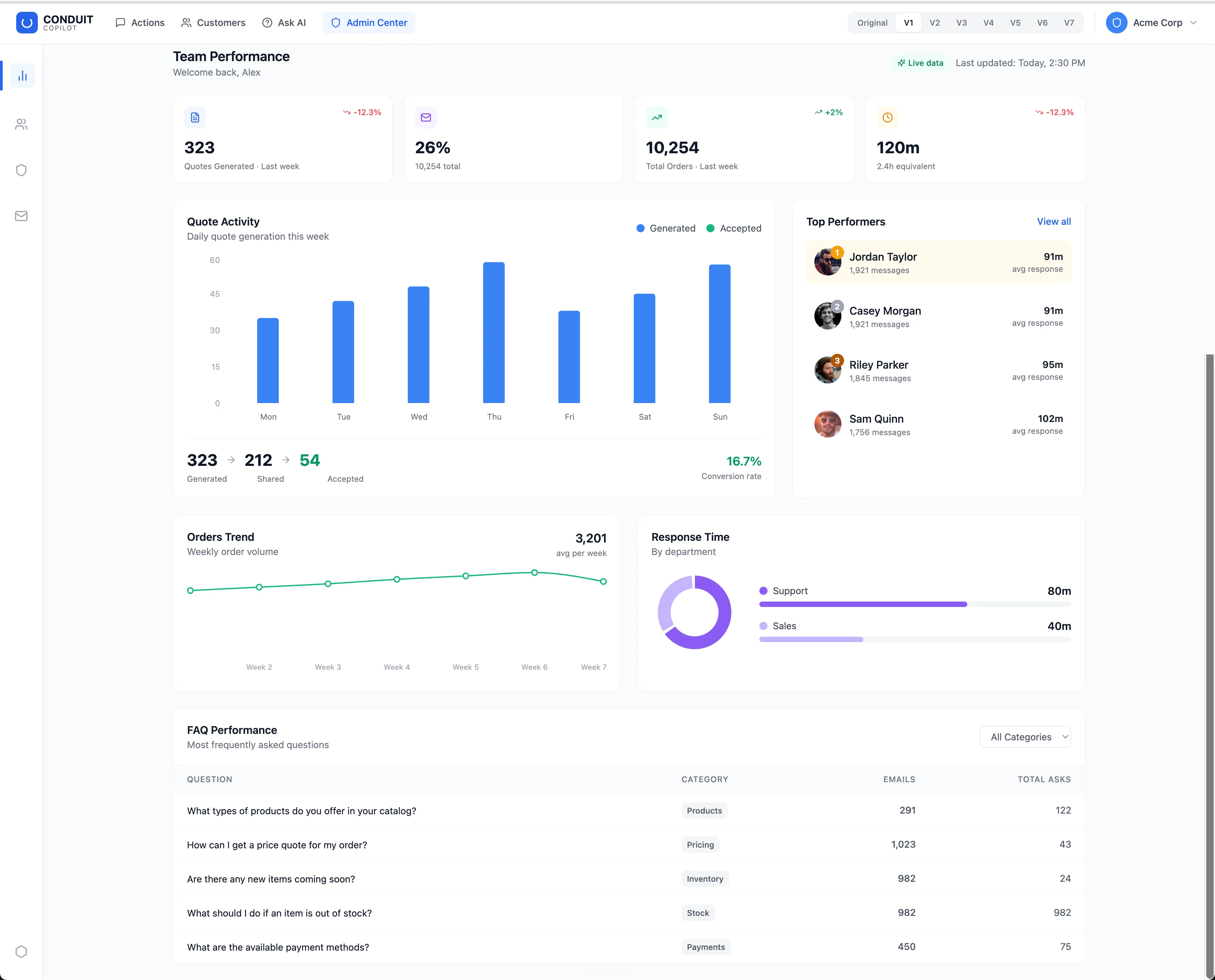Click Jordan Taylor's avatar
Screen dimensions: 1215x980
coord(828,262)
